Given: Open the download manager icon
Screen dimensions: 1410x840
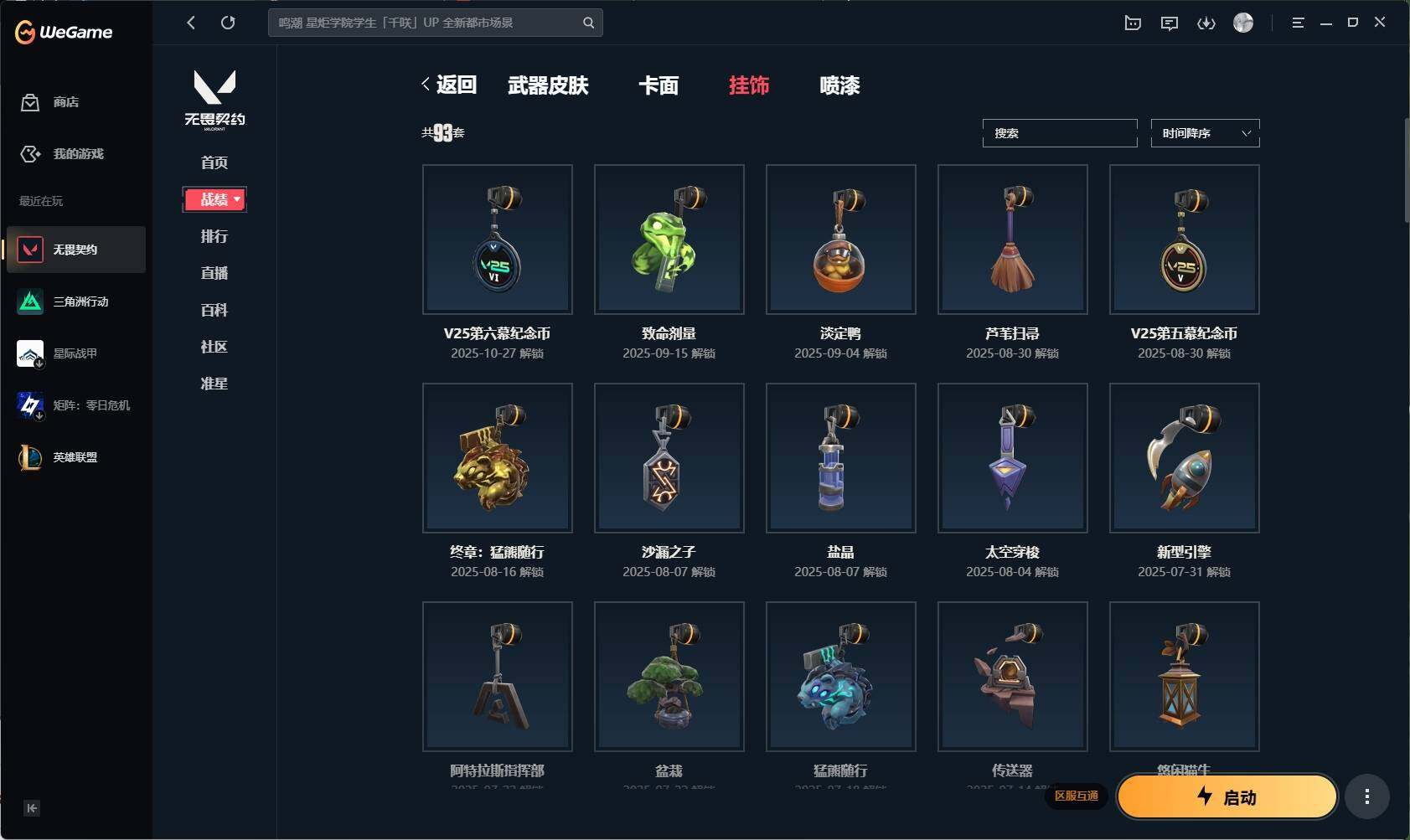Looking at the screenshot, I should click(1206, 23).
